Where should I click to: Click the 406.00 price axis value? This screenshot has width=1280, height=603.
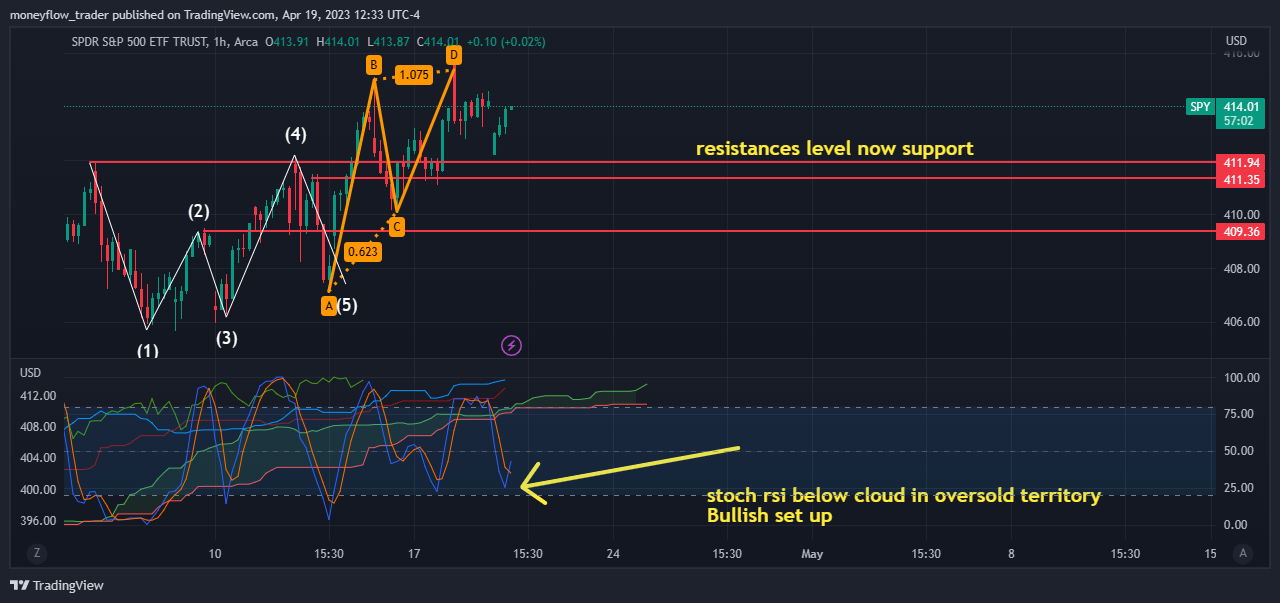point(1240,322)
